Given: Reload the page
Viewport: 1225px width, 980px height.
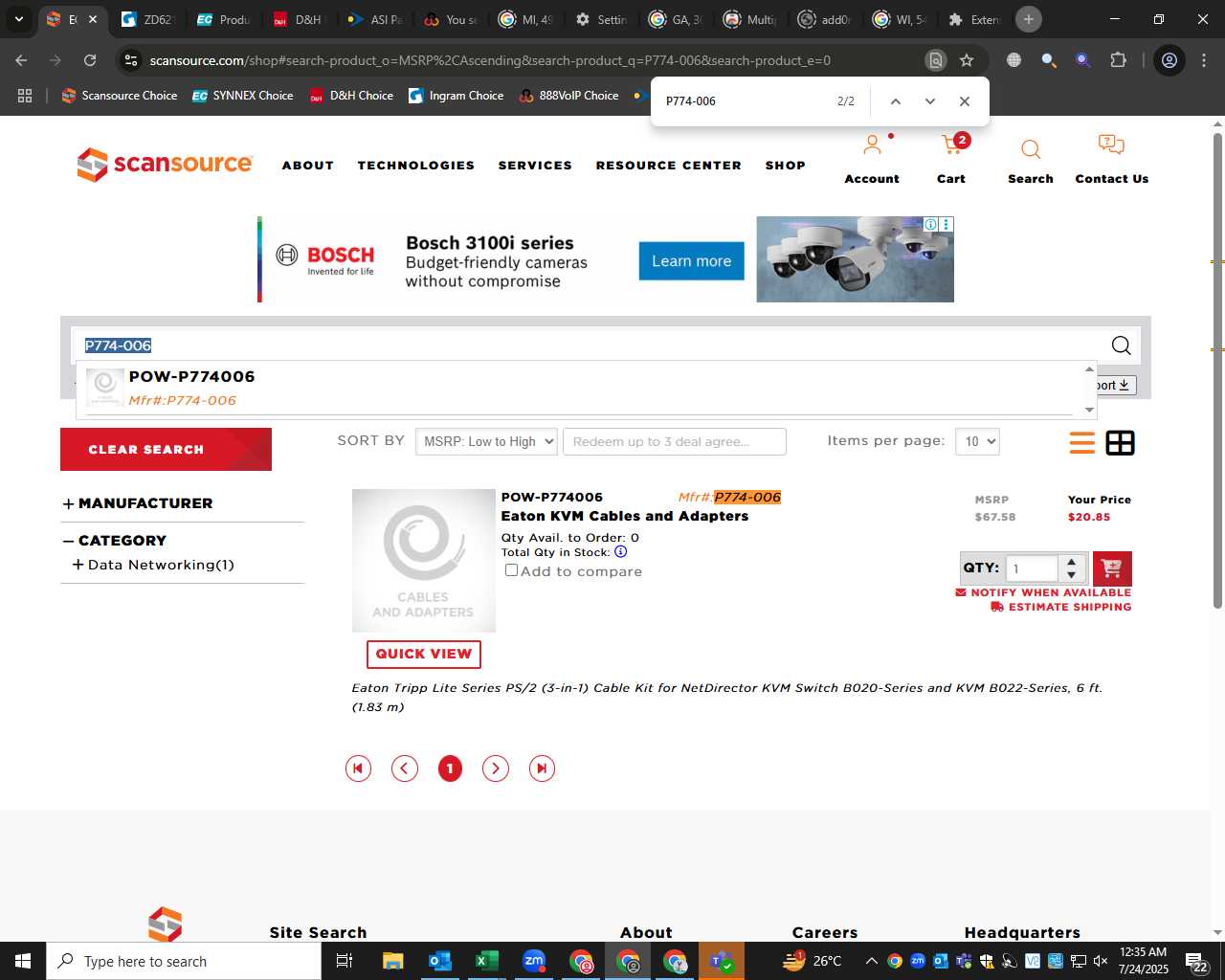Looking at the screenshot, I should (x=90, y=60).
